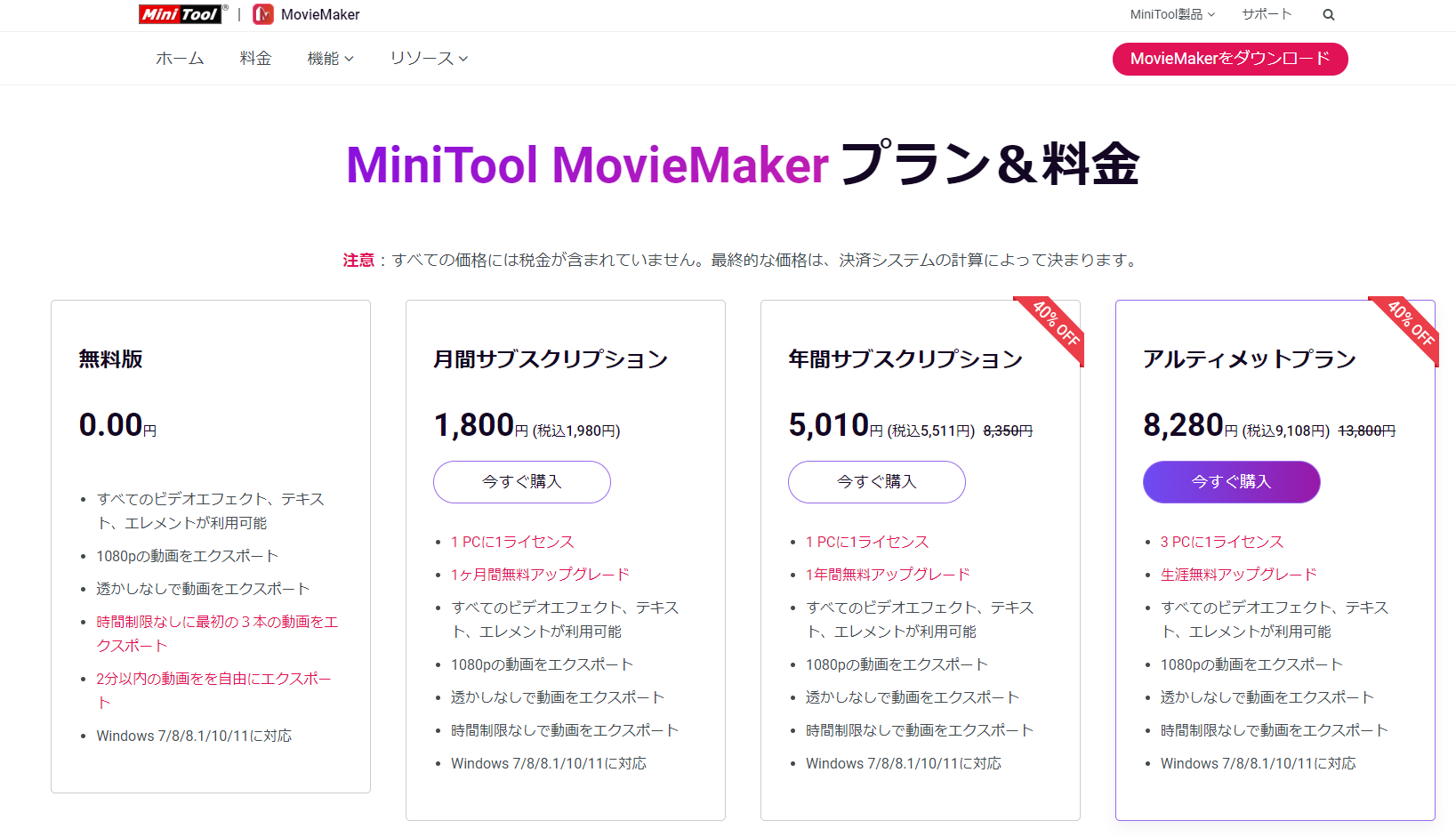Viewport: 1456px width, 837px height.
Task: Click the MiniTool logo
Action: coord(182,14)
